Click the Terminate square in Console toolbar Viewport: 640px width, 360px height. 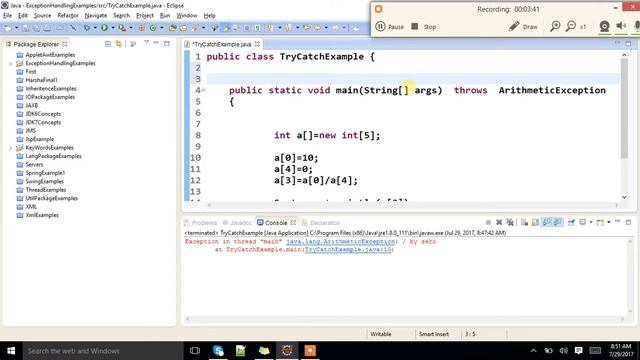(488, 222)
